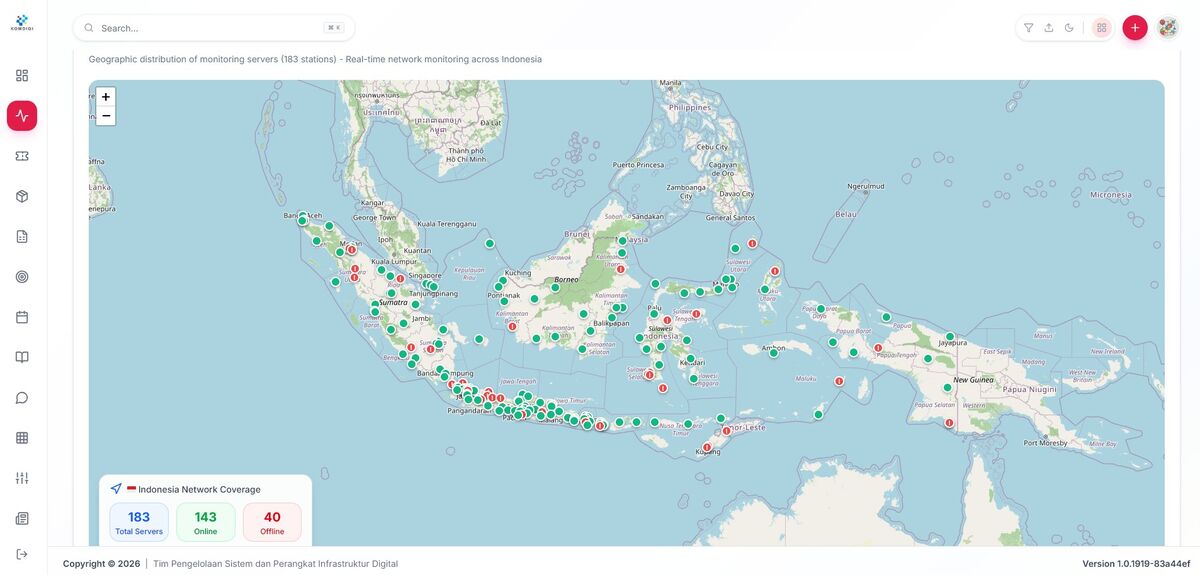Click the navigation arrow icon beside Indonesia Network Coverage
This screenshot has width=1200, height=575.
pos(116,489)
